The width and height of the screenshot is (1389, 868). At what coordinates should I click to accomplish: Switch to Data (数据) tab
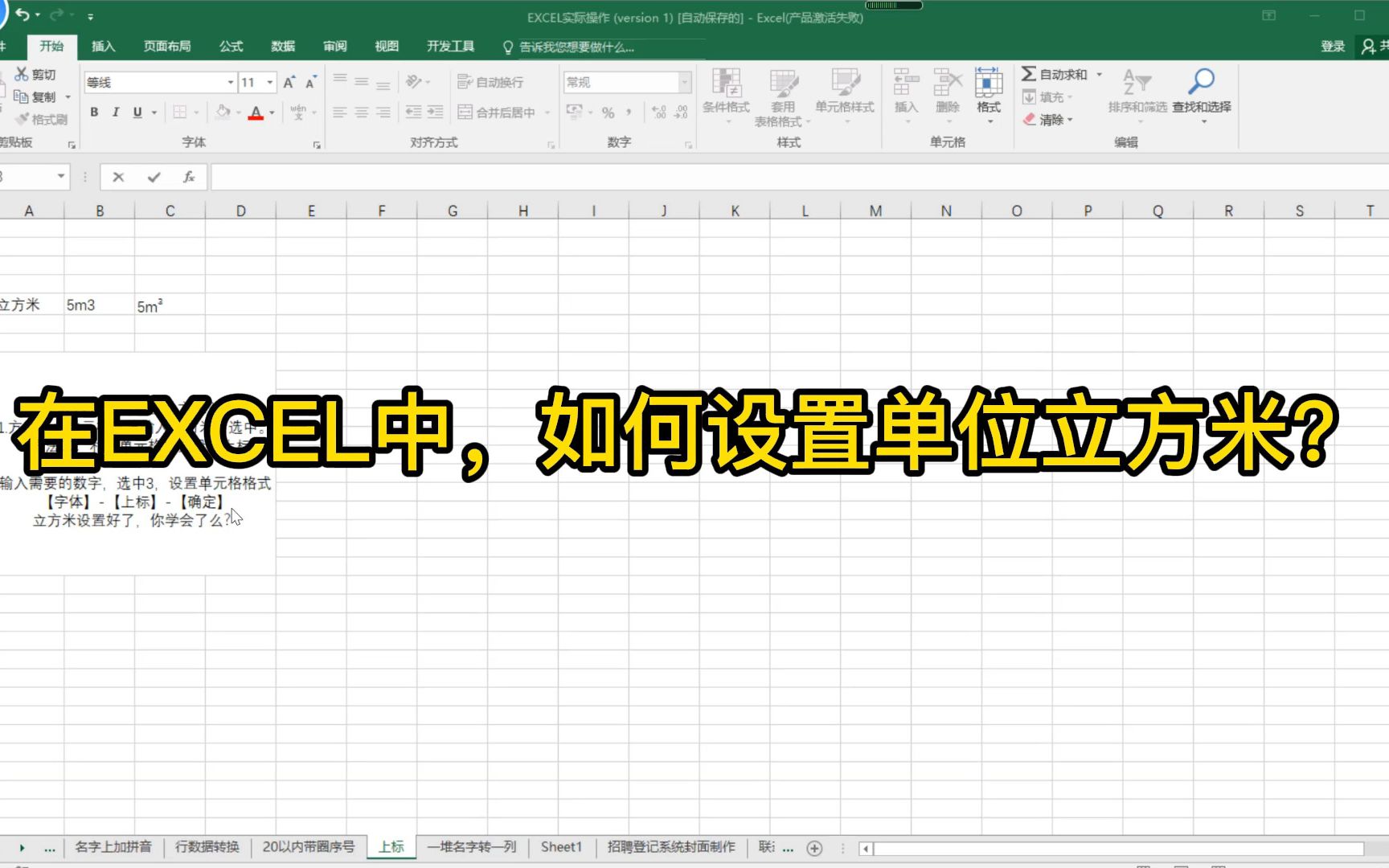pyautogui.click(x=283, y=47)
